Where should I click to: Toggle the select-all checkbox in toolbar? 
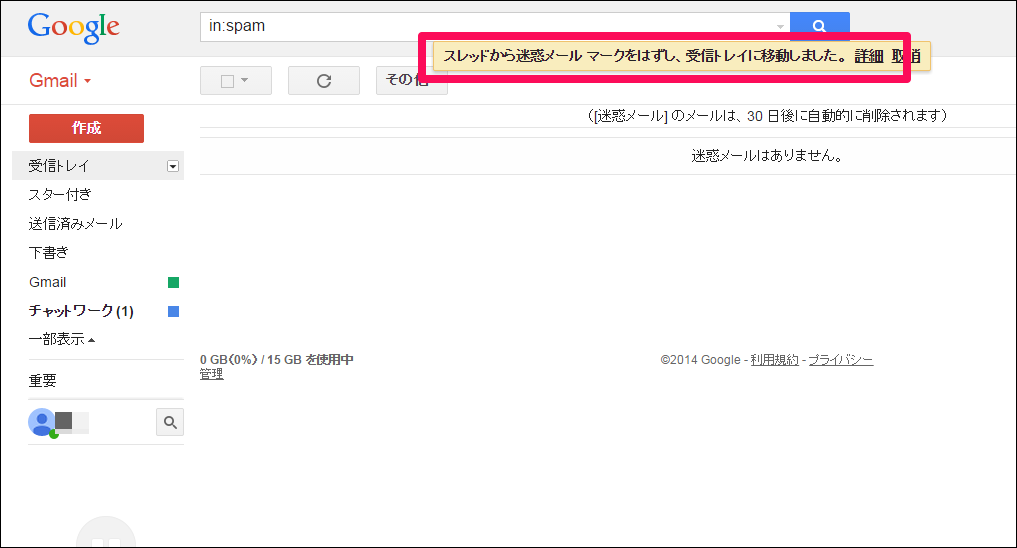pos(227,81)
